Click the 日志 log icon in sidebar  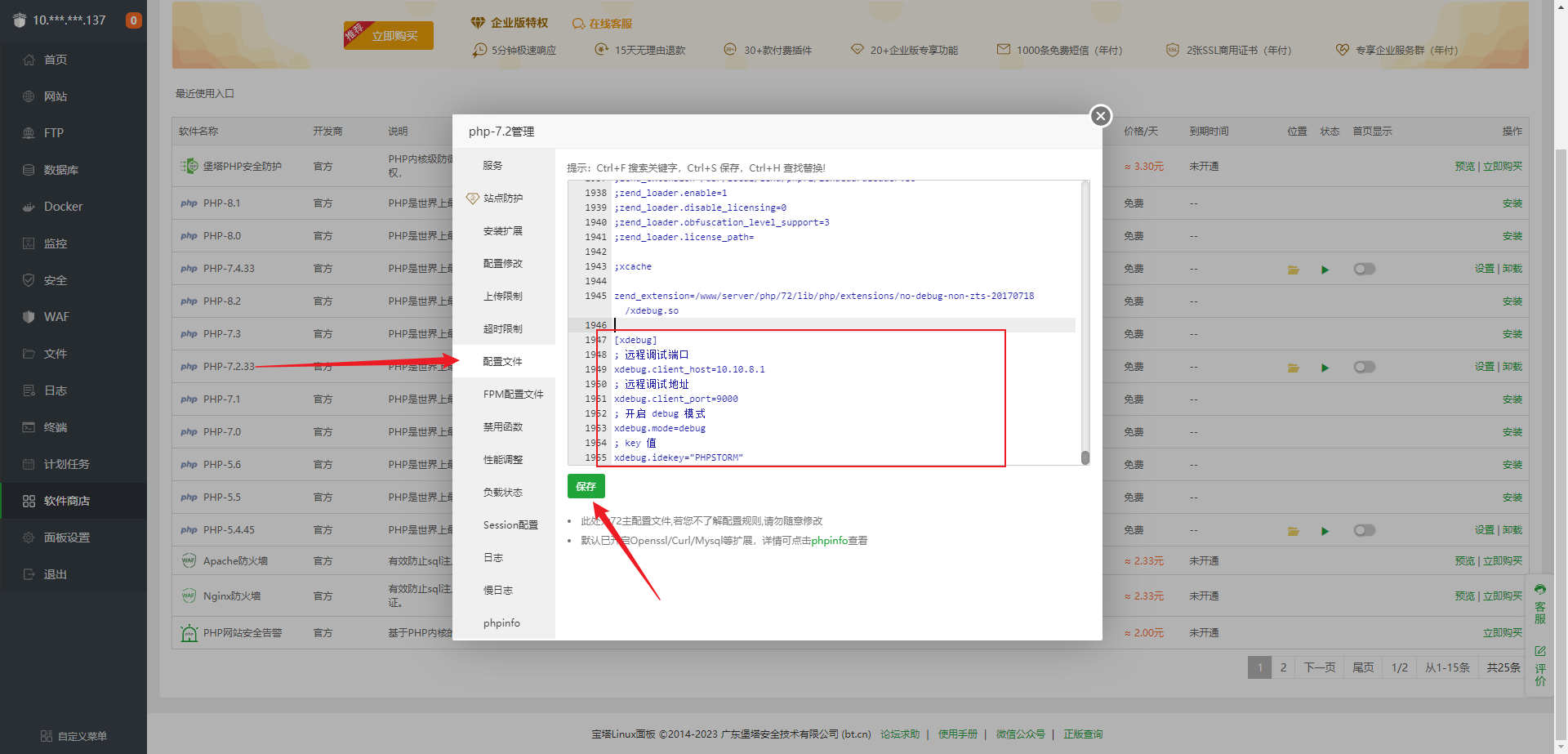(29, 390)
